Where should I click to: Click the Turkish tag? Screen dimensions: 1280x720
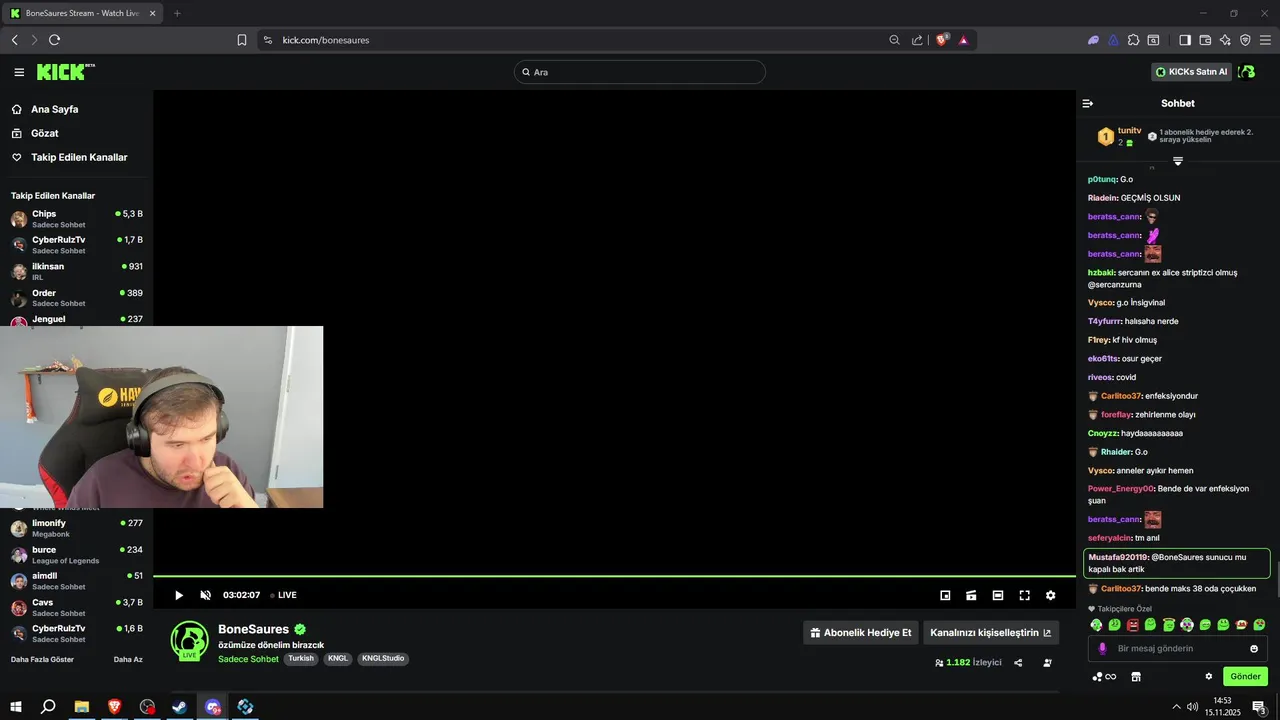tap(301, 659)
